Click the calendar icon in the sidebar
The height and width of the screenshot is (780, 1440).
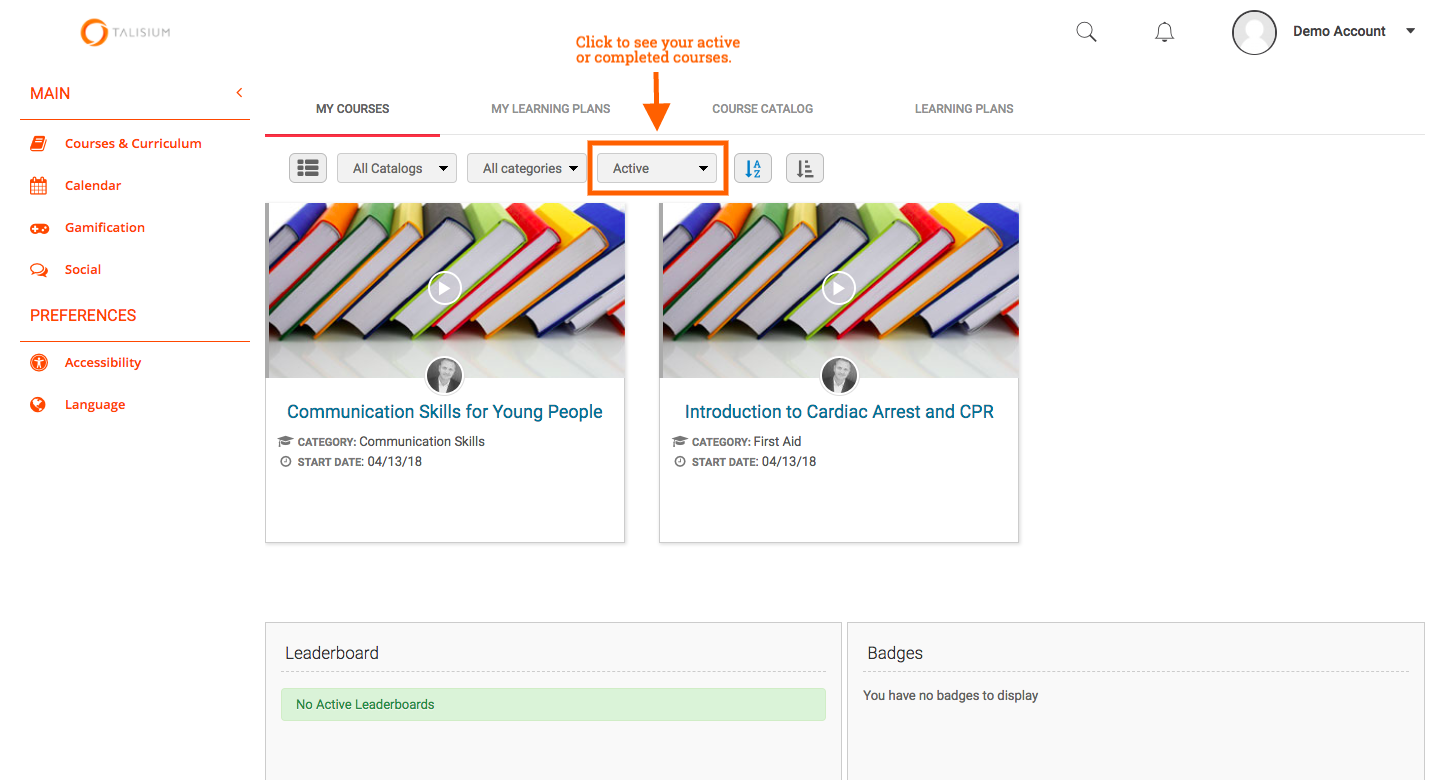(38, 186)
